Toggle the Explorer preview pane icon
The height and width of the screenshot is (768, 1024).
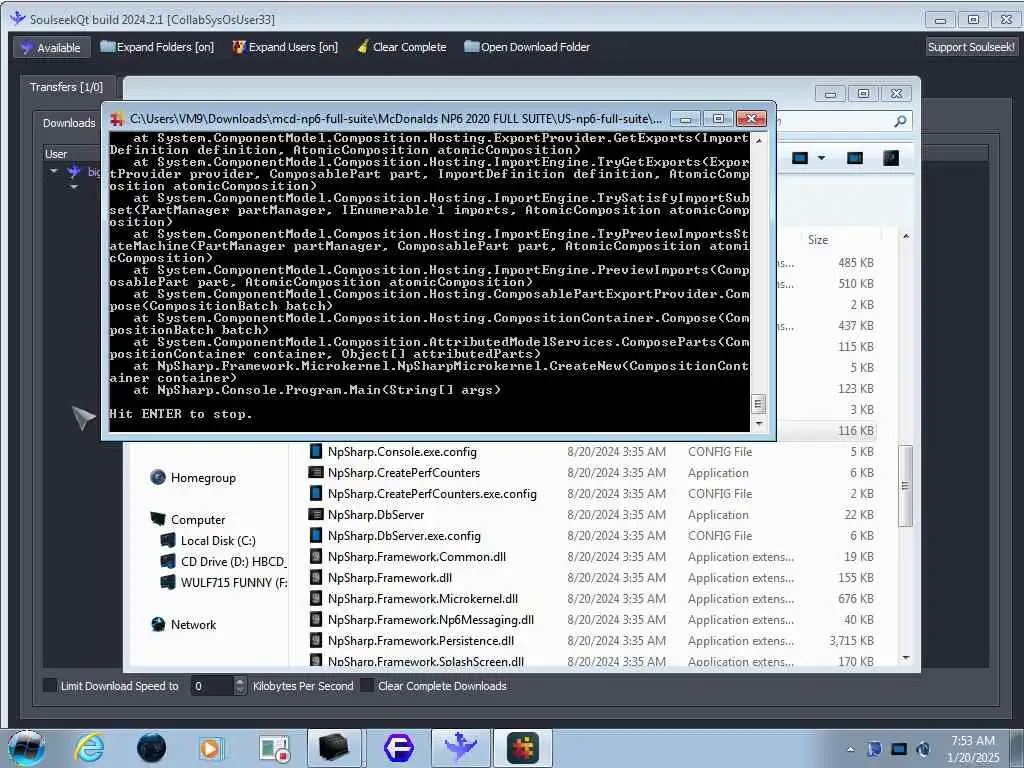(854, 158)
